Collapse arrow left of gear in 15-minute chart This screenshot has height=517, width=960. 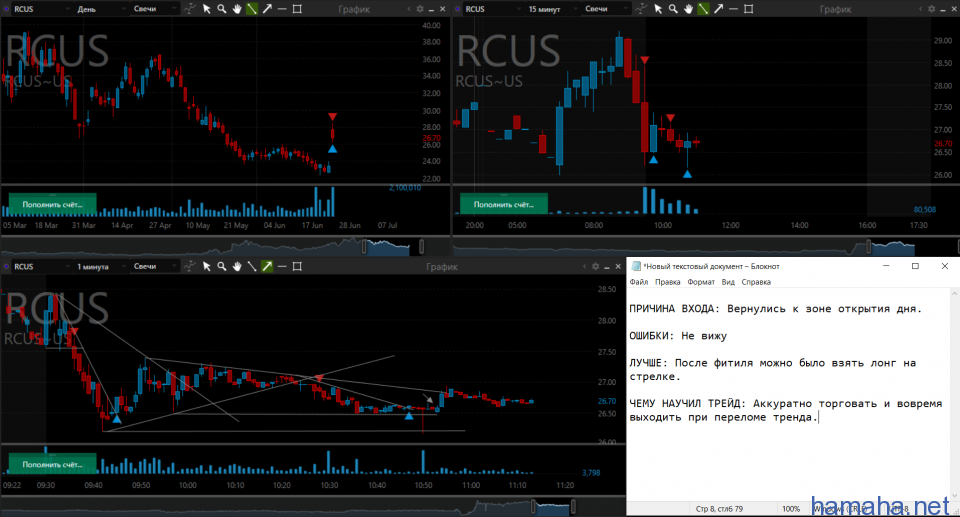click(921, 9)
